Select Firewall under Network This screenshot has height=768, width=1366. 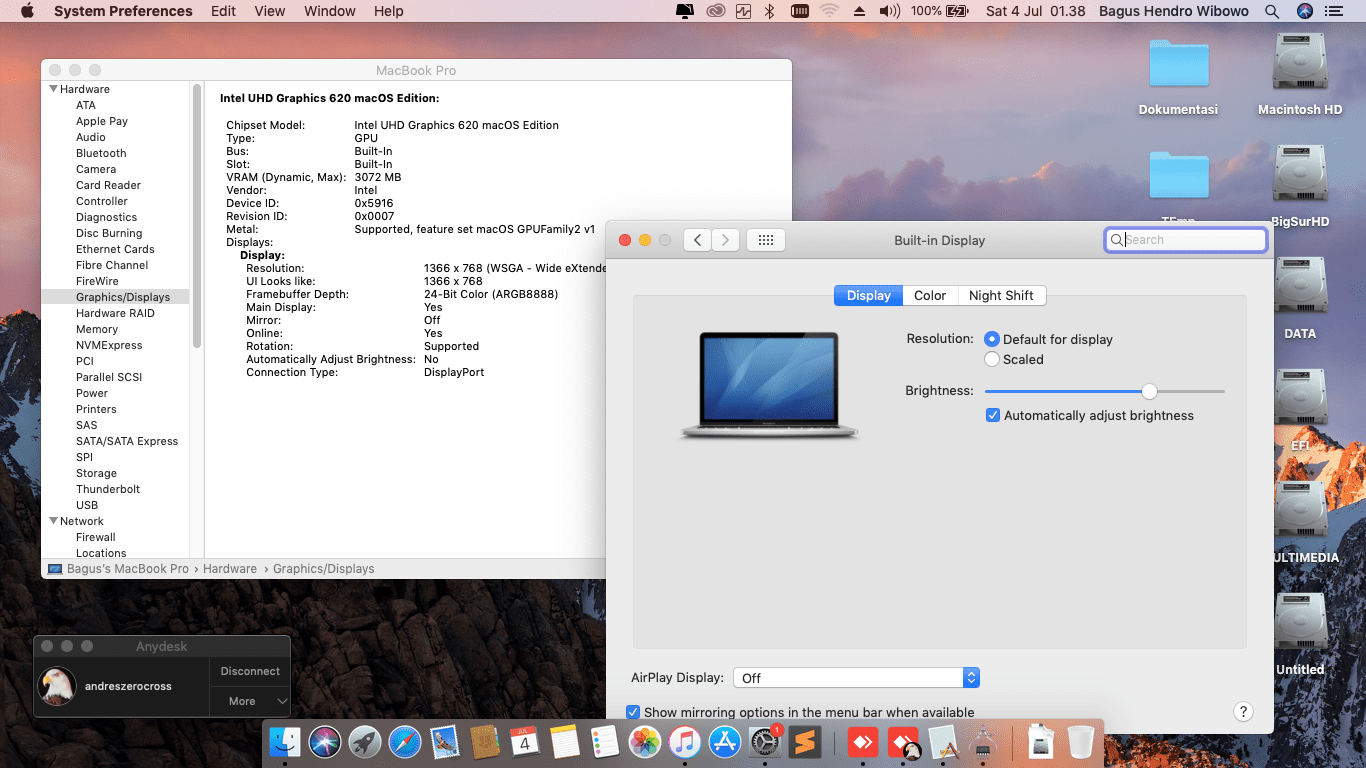tap(96, 537)
